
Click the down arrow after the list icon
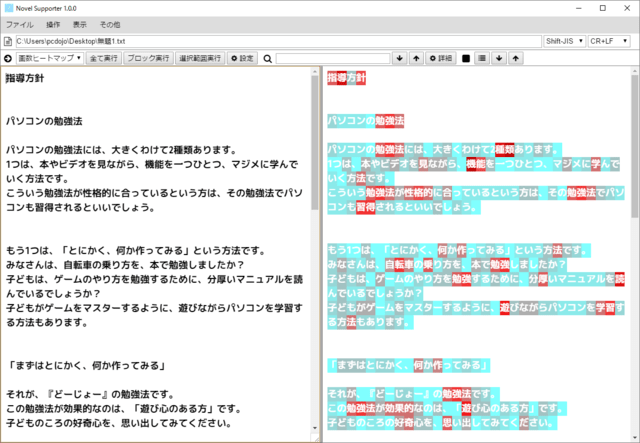click(500, 59)
